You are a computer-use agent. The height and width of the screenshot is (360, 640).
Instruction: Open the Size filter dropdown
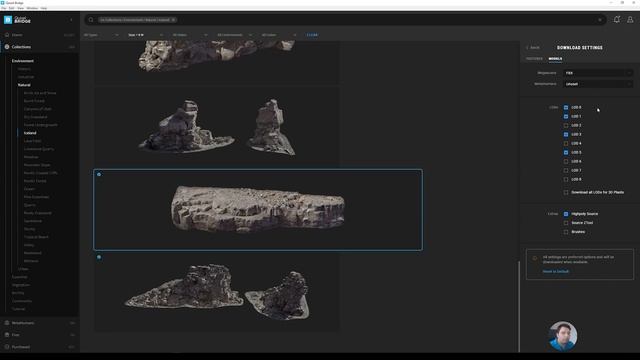(145, 35)
